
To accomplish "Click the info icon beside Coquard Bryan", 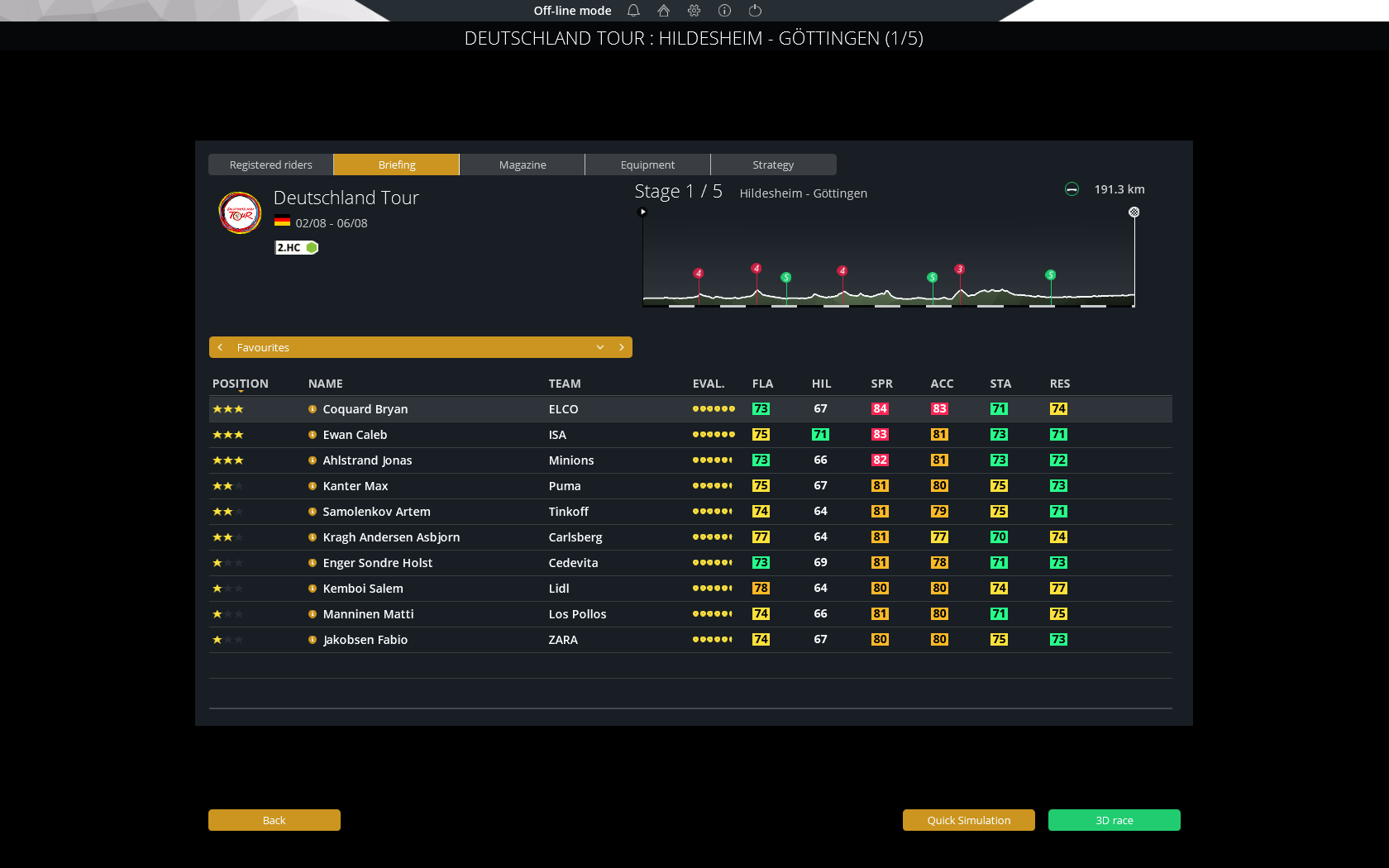I will click(x=313, y=409).
